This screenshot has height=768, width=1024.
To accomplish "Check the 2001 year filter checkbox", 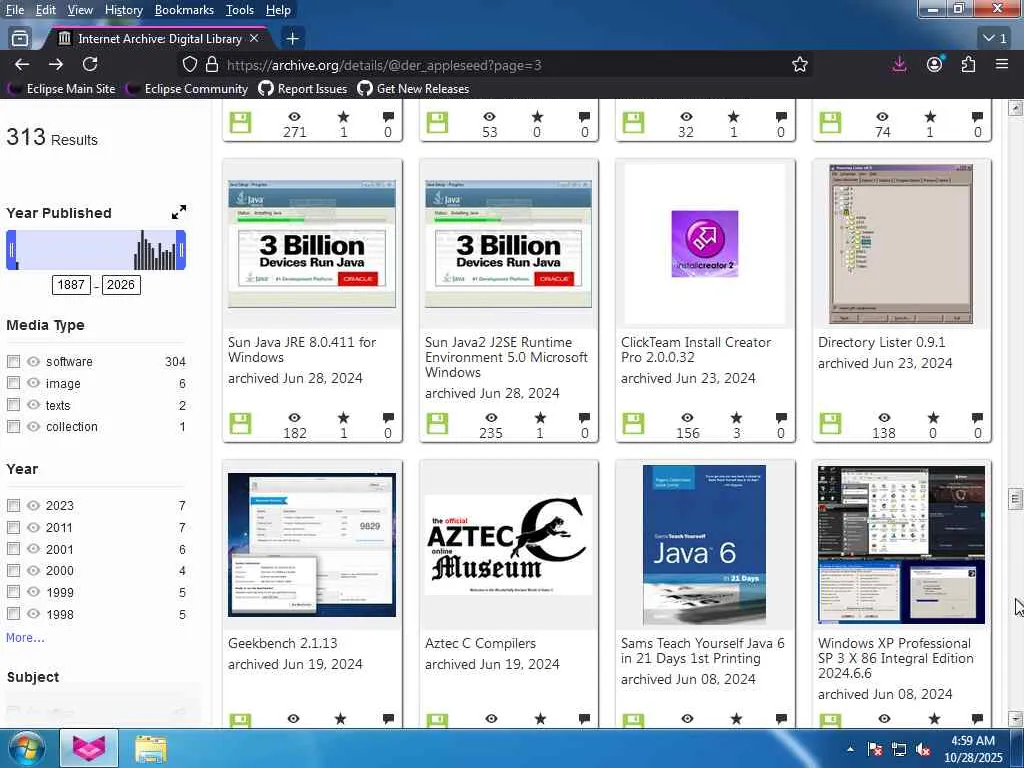I will (x=13, y=549).
